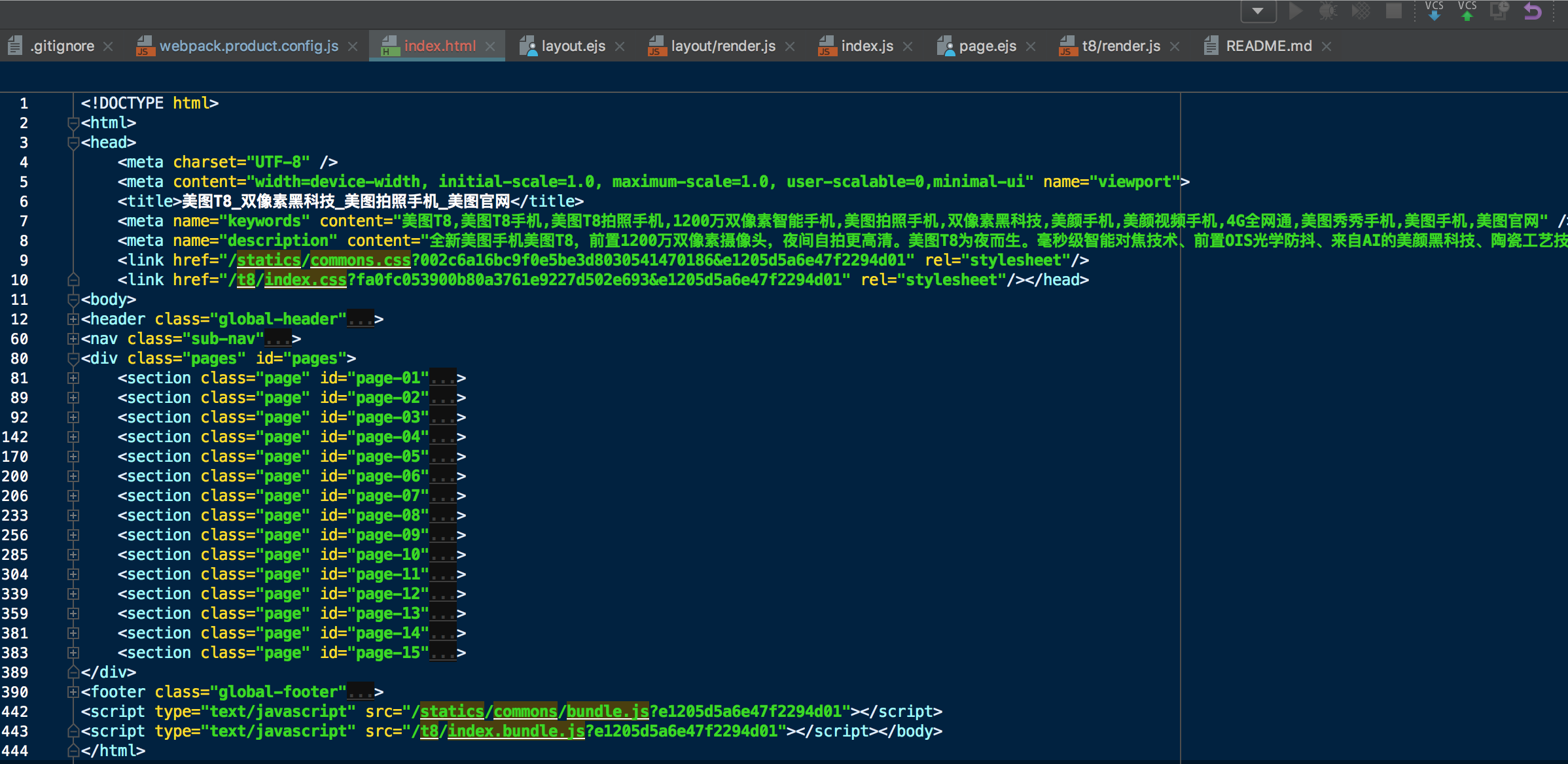This screenshot has width=1568, height=764.
Task: Click the Run play icon
Action: (x=1295, y=11)
